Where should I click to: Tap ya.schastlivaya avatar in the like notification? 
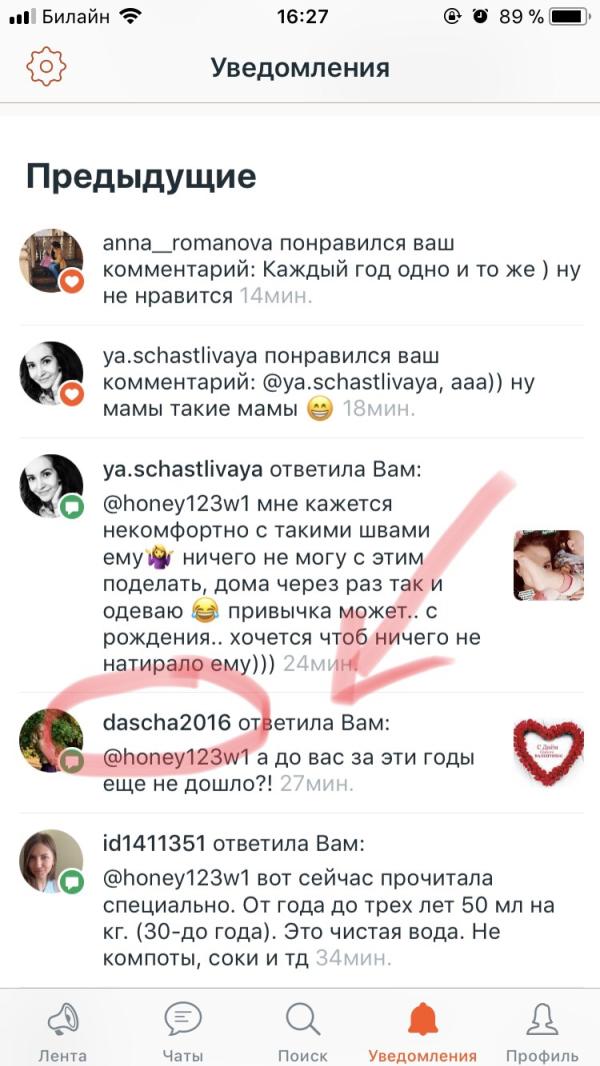point(51,373)
